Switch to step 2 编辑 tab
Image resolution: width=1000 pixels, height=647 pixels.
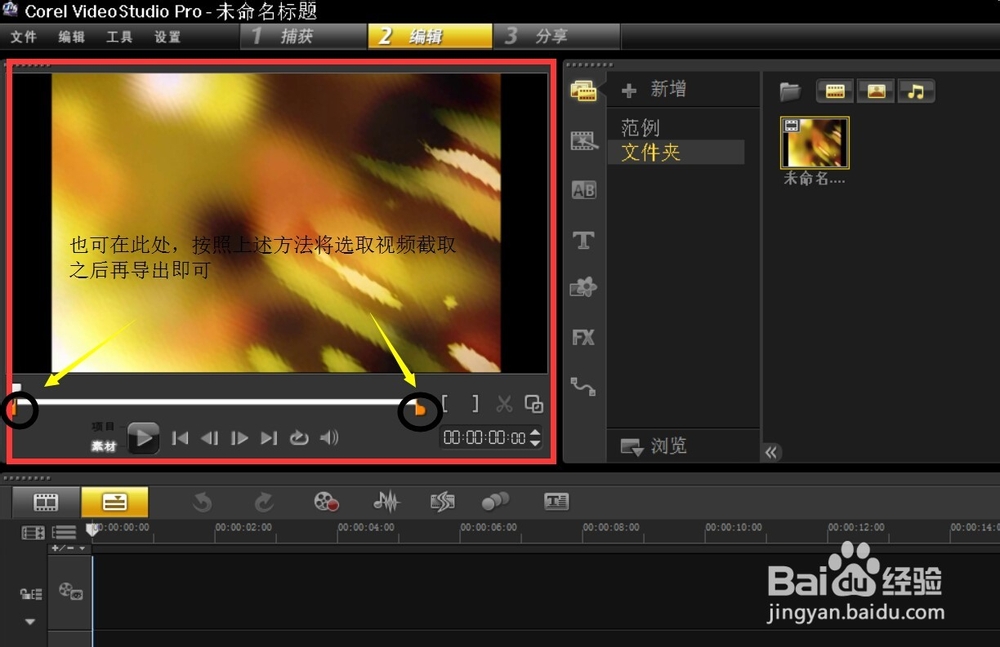pos(430,36)
